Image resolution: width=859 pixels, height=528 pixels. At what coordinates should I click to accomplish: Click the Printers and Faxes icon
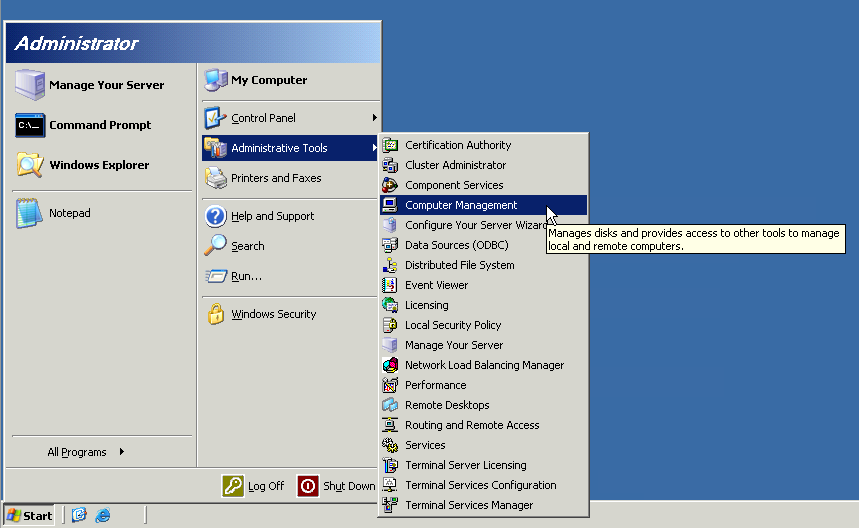[216, 178]
